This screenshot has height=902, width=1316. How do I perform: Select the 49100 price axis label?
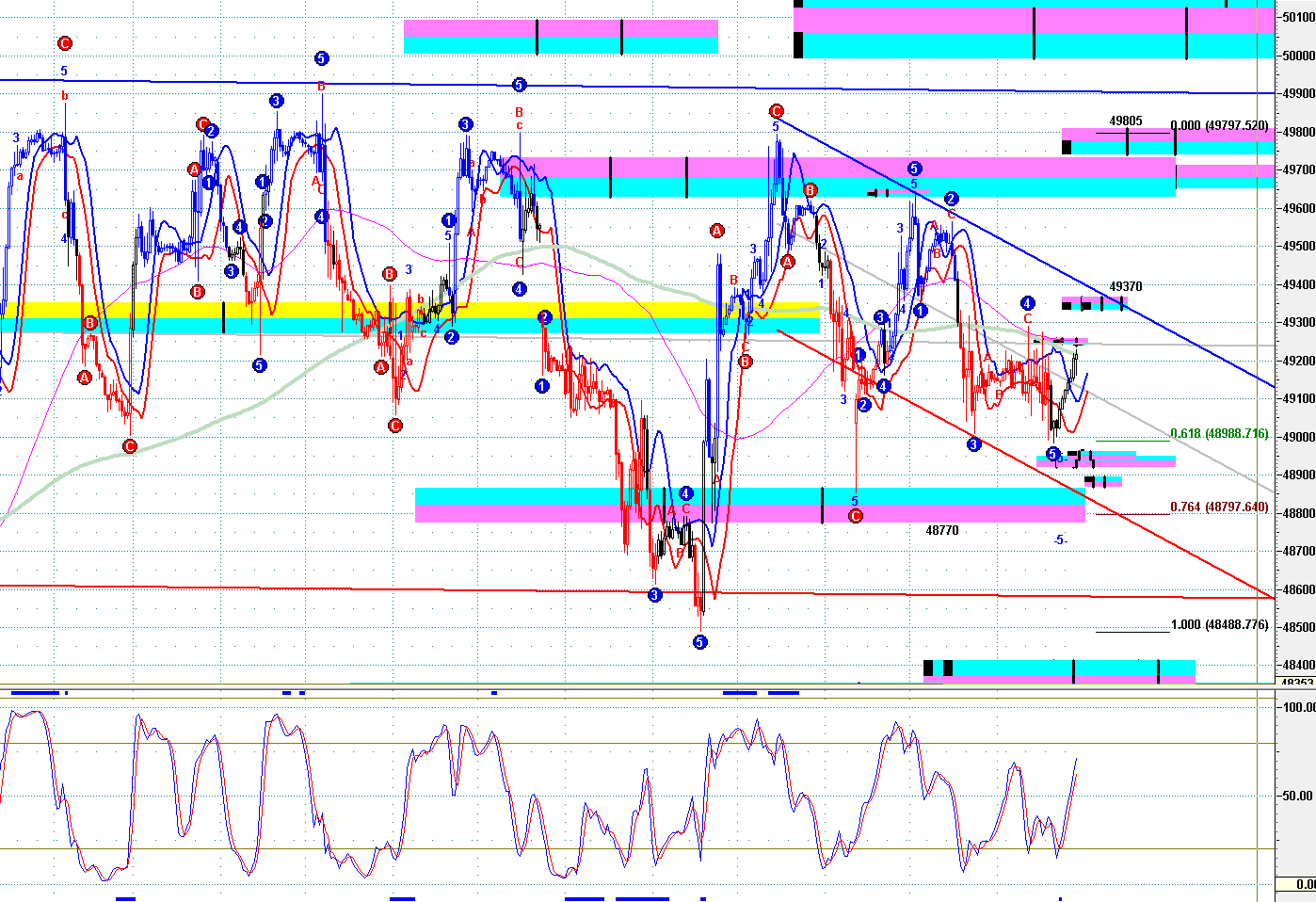tap(1299, 398)
